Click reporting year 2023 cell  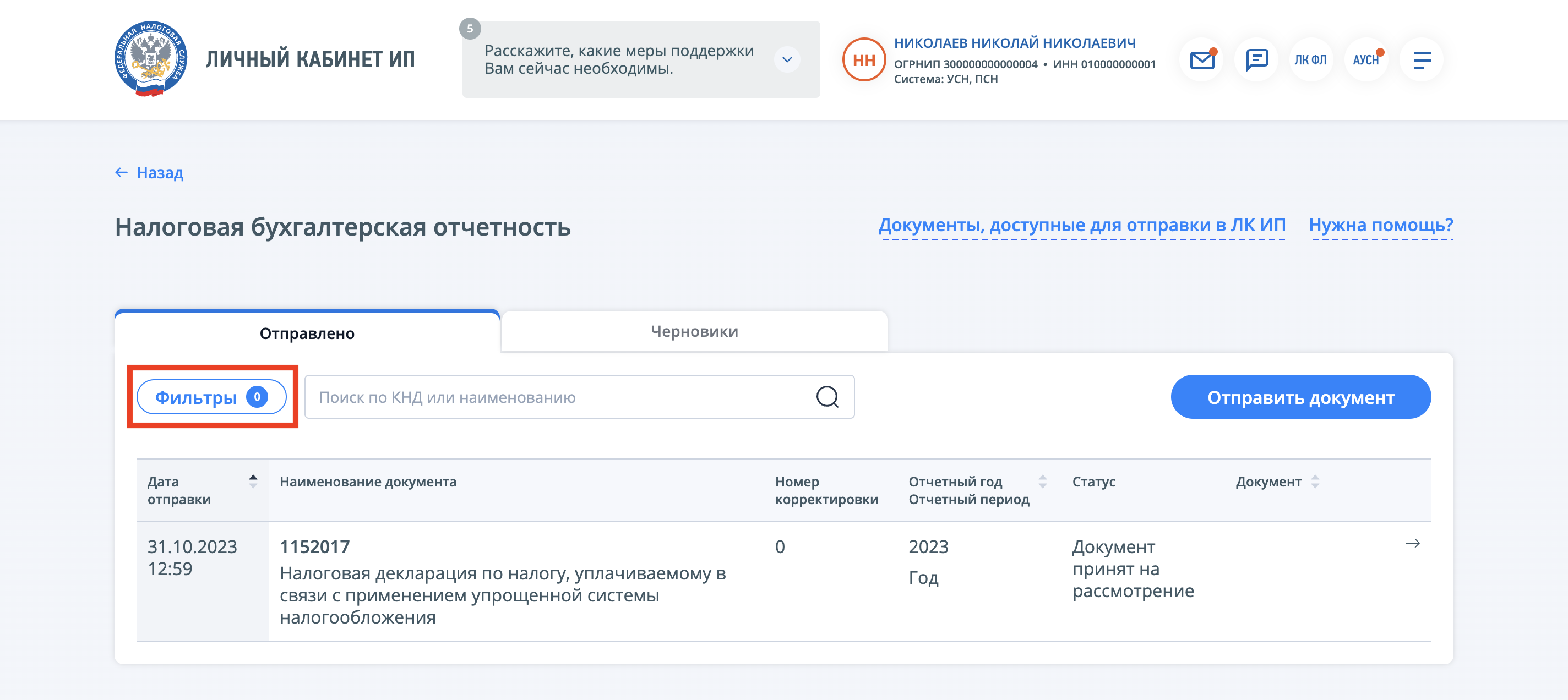click(x=928, y=546)
